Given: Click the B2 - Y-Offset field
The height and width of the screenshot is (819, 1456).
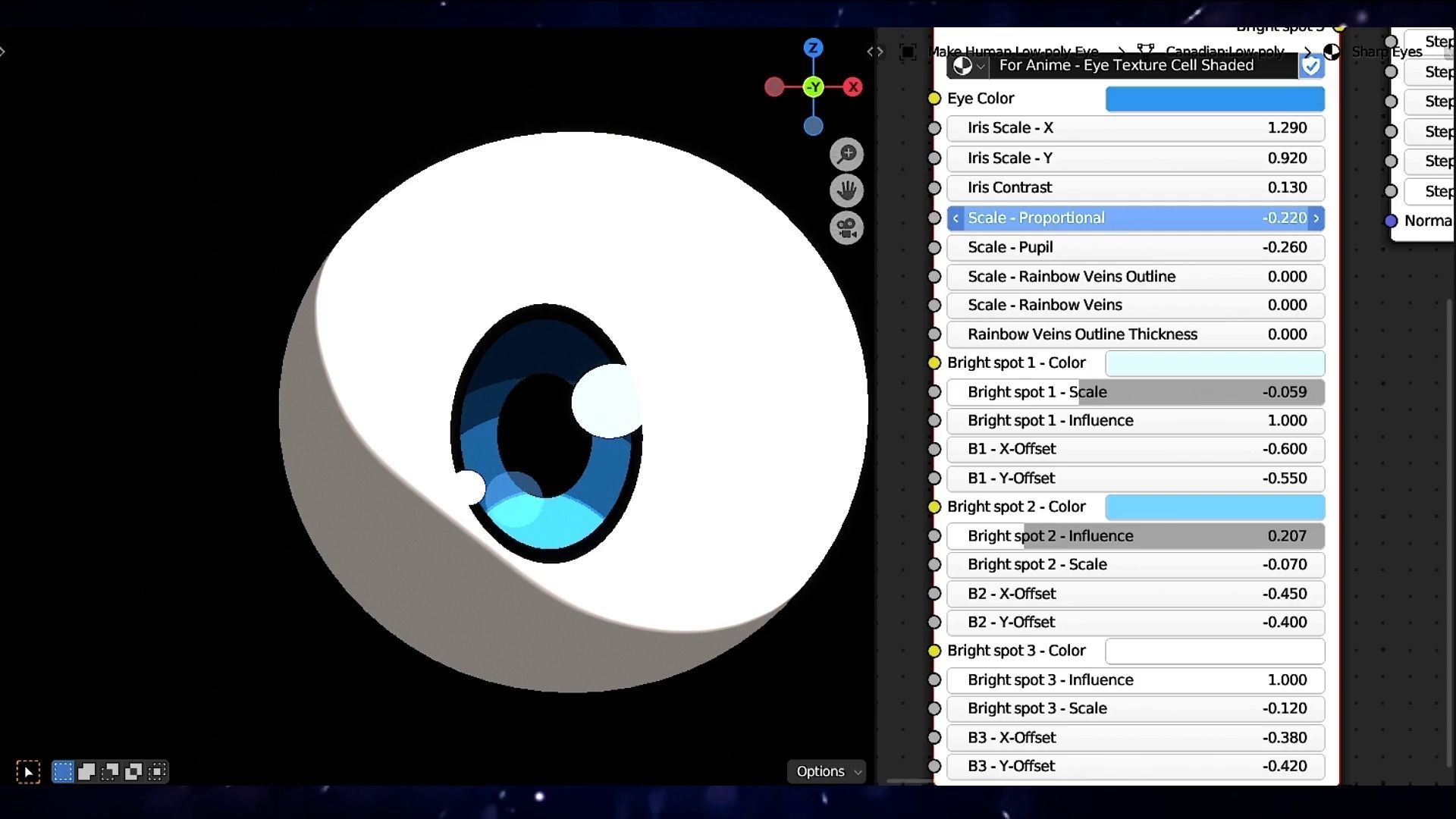Looking at the screenshot, I should coord(1136,623).
